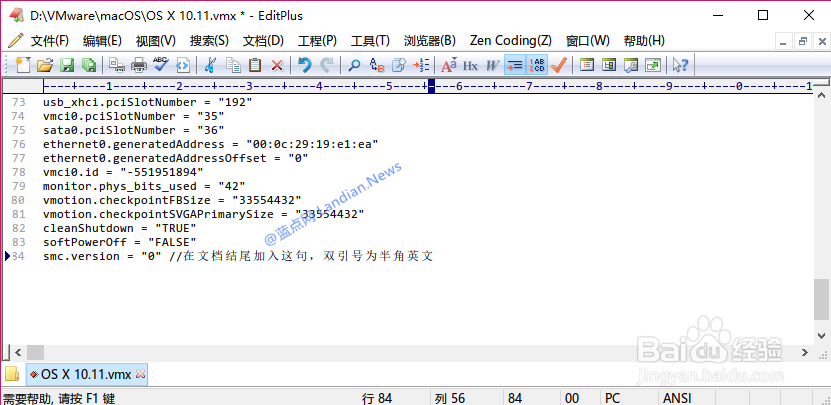This screenshot has width=831, height=405.
Task: Click the softPowerOff = "FALSE" line
Action: pos(120,242)
